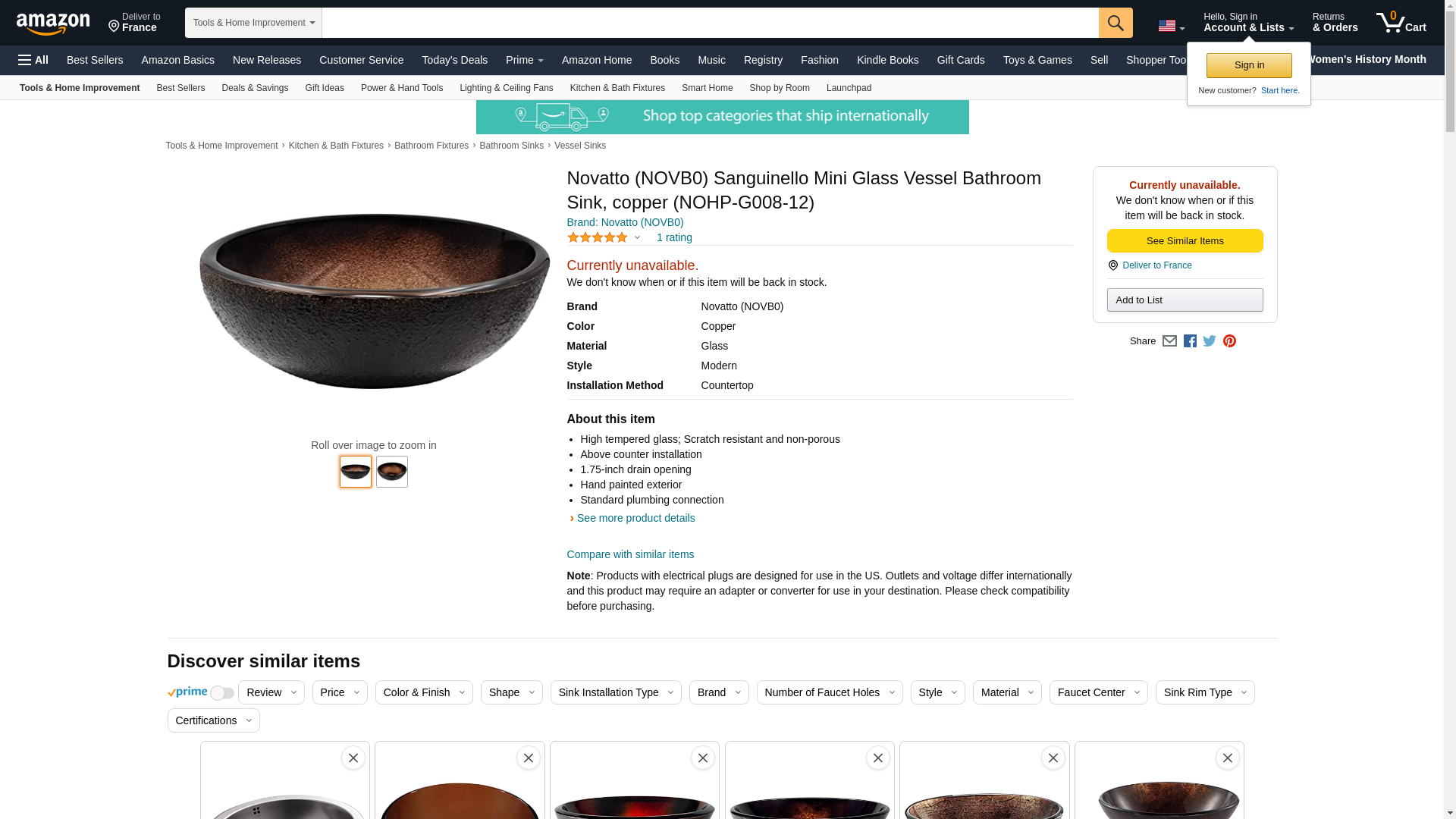
Task: Go to the Amazon logo home
Action: pyautogui.click(x=53, y=24)
